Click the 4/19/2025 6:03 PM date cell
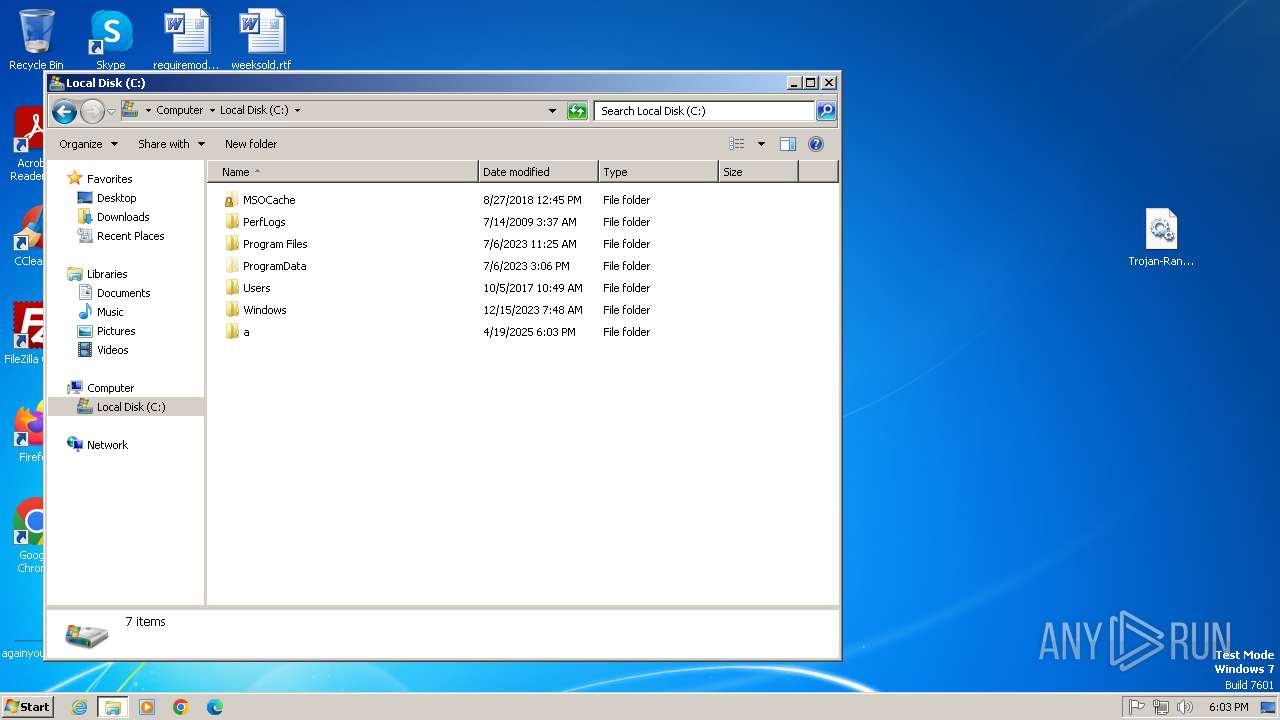This screenshot has width=1280, height=720. [529, 332]
